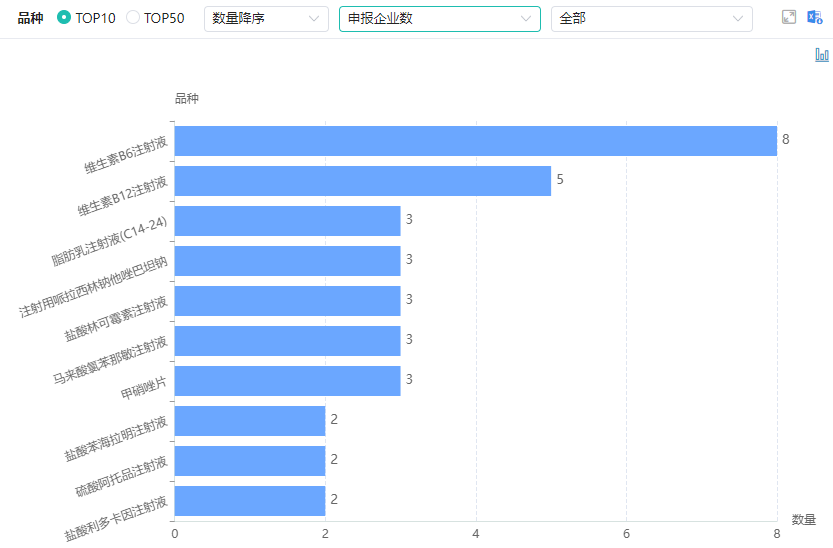
Task: Click the bar chart view icon
Action: (x=822, y=55)
